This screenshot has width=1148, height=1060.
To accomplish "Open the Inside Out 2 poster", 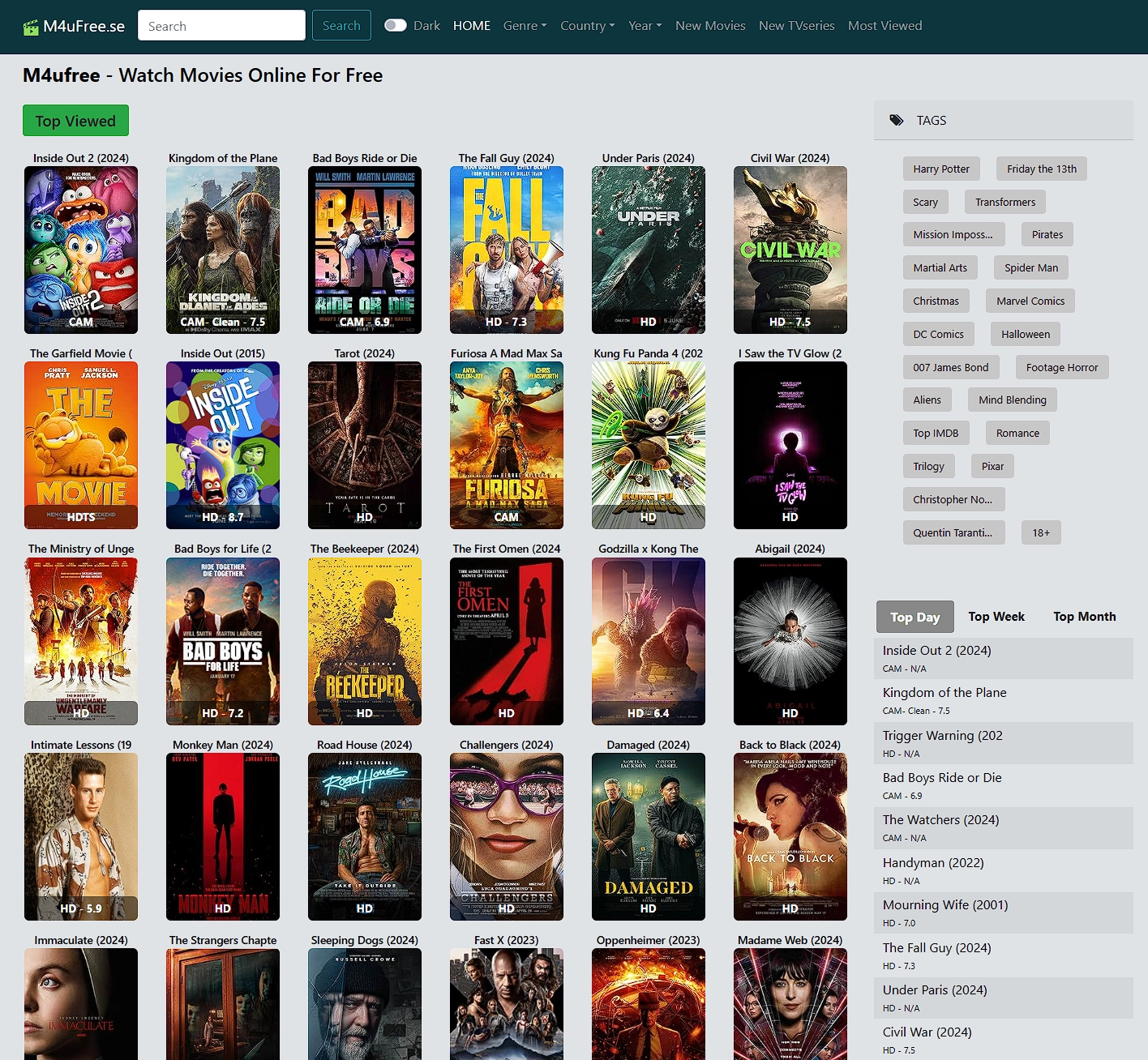I will tap(81, 250).
